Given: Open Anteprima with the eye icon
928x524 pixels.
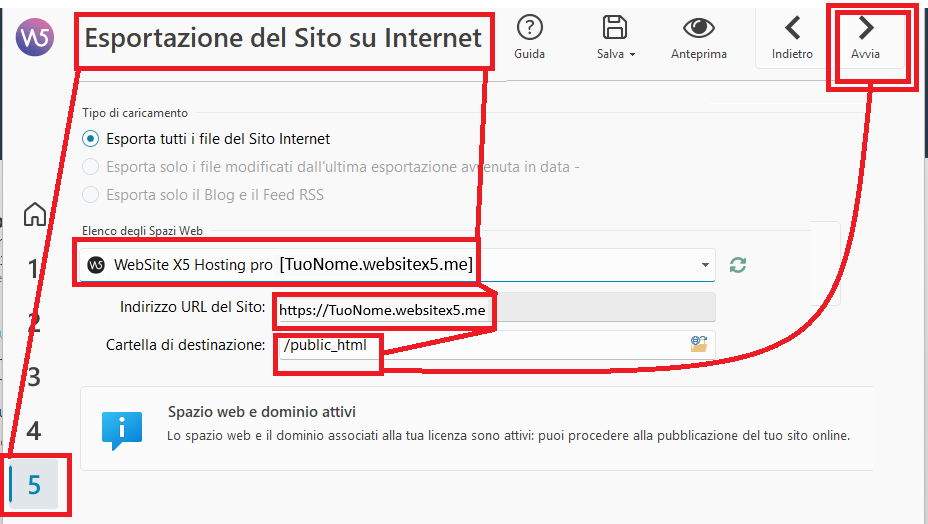Looking at the screenshot, I should 698,29.
